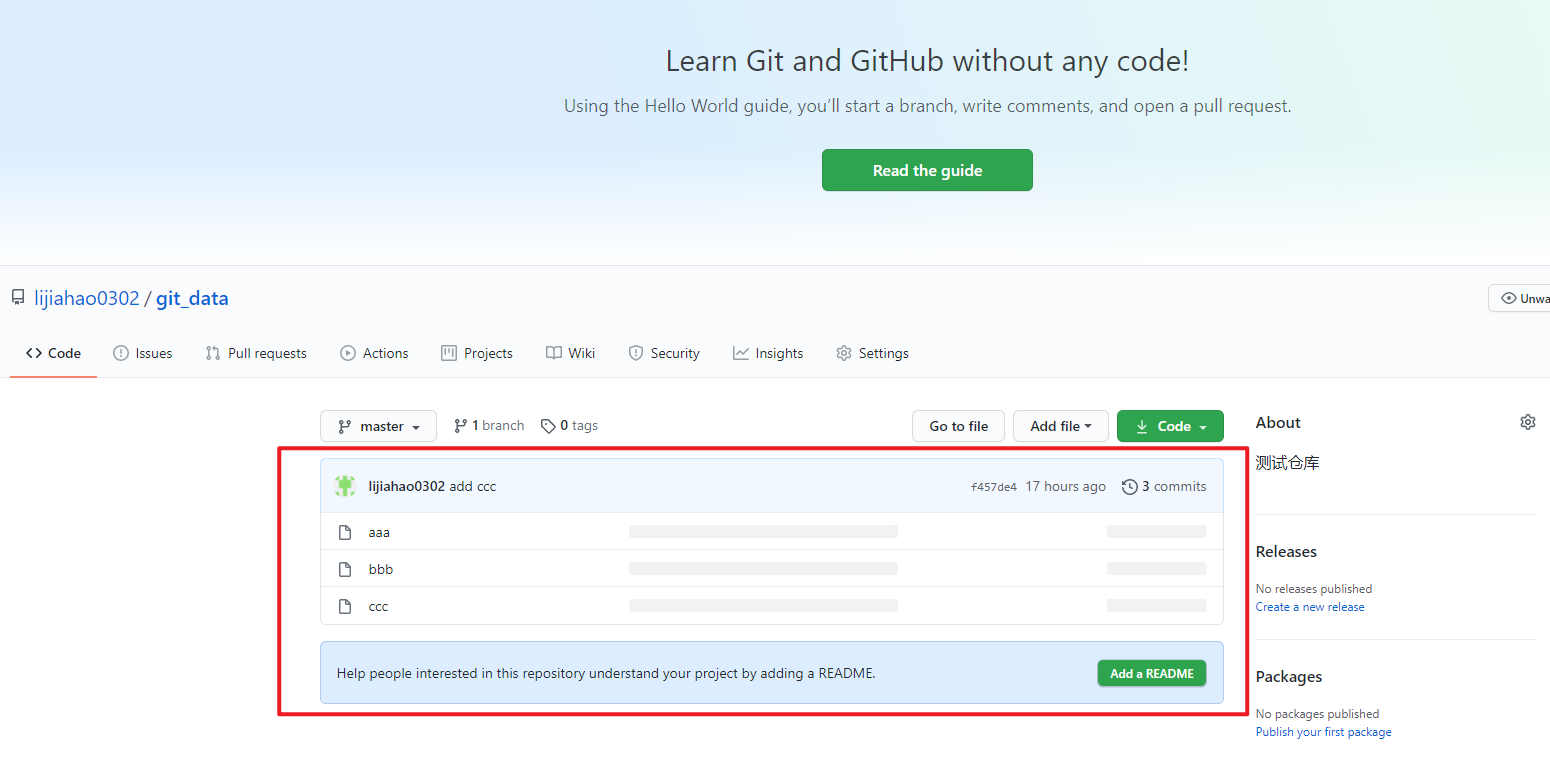Open the 3 commits history link
Viewport: 1550px width, 761px height.
pos(1164,487)
